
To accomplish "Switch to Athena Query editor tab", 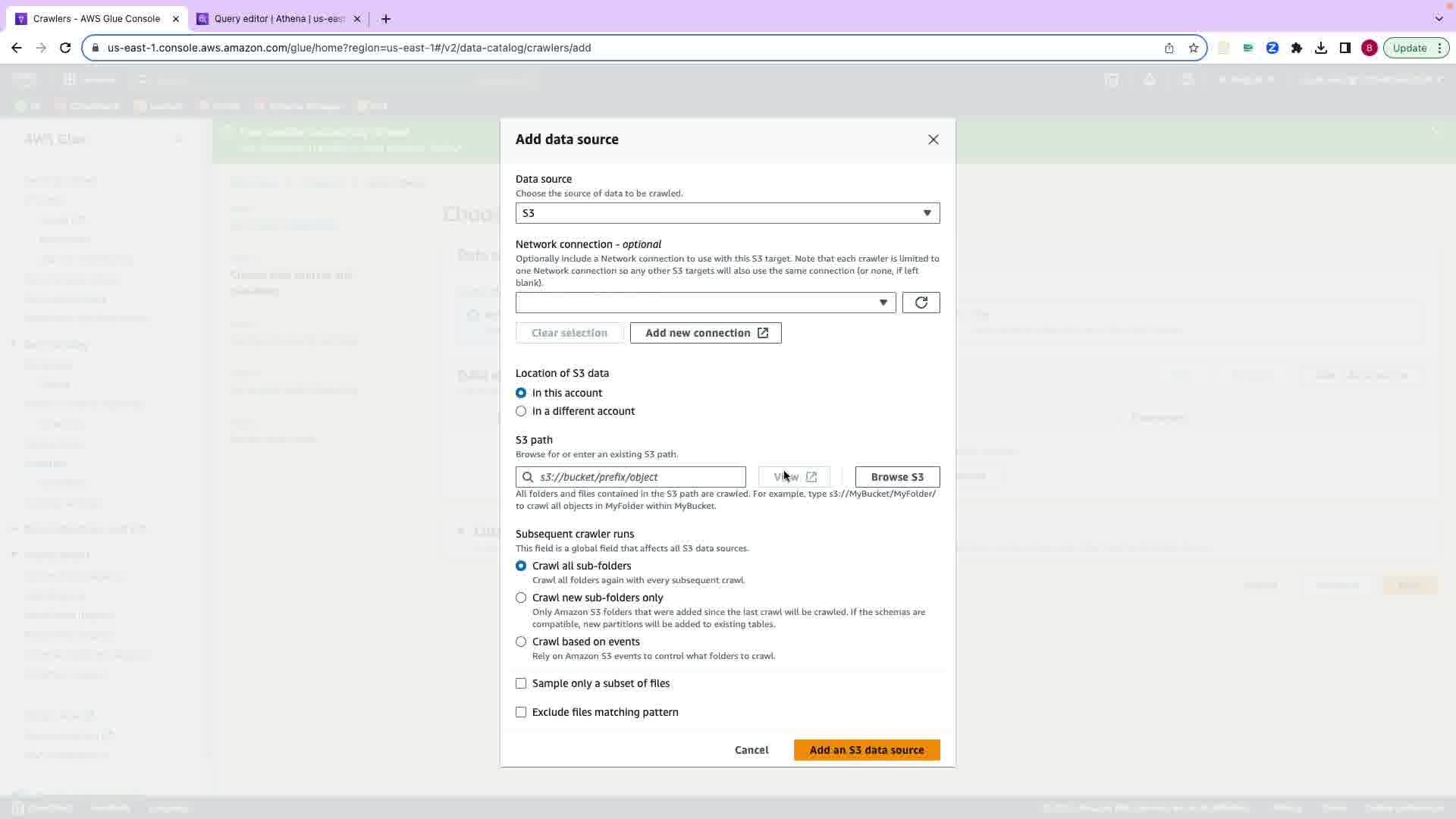I will 278,19.
